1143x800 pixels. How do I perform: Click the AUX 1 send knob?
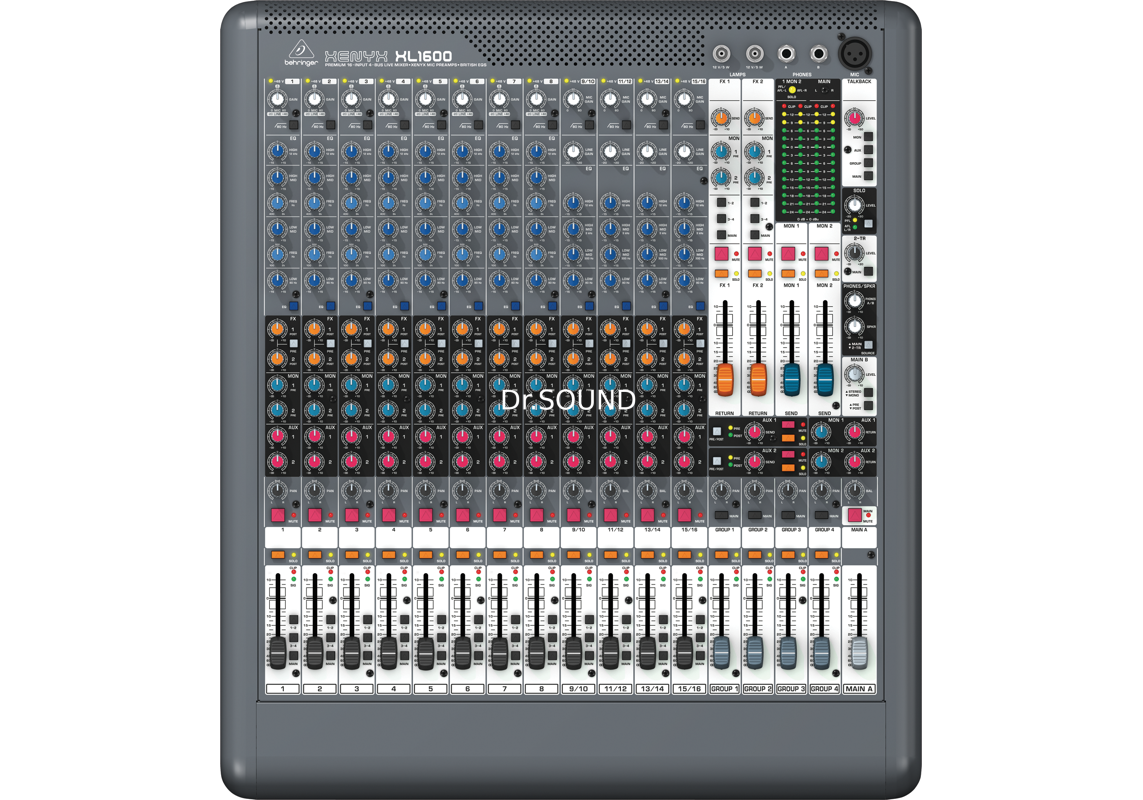(x=754, y=432)
